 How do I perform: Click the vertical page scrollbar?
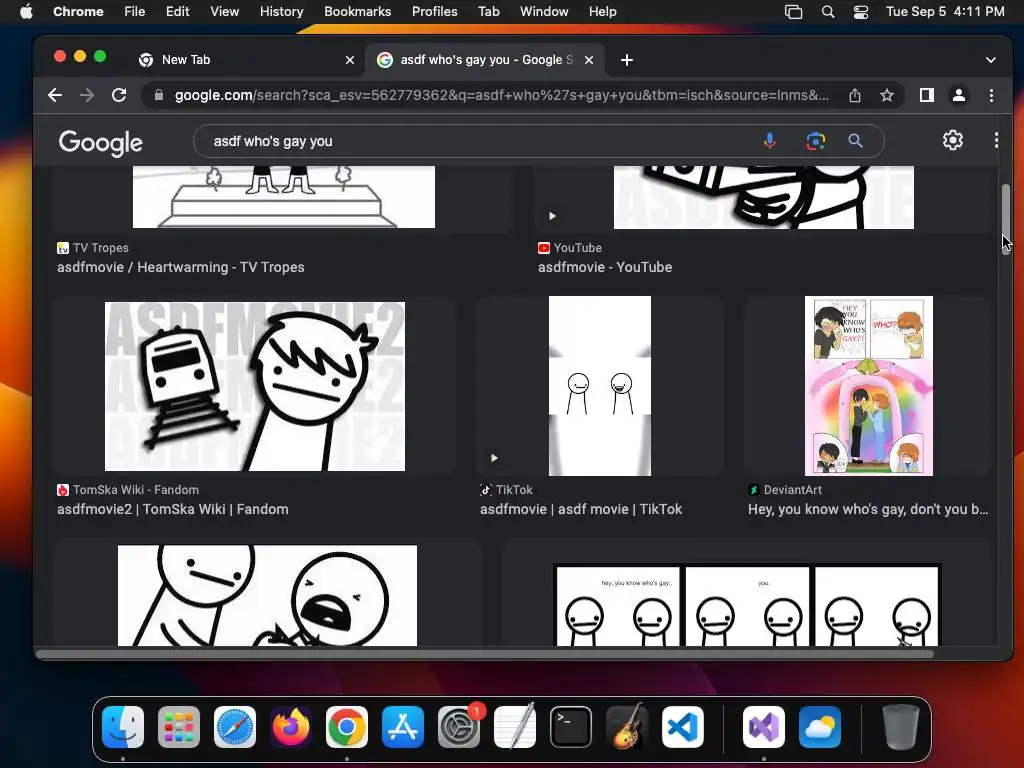coord(1006,219)
